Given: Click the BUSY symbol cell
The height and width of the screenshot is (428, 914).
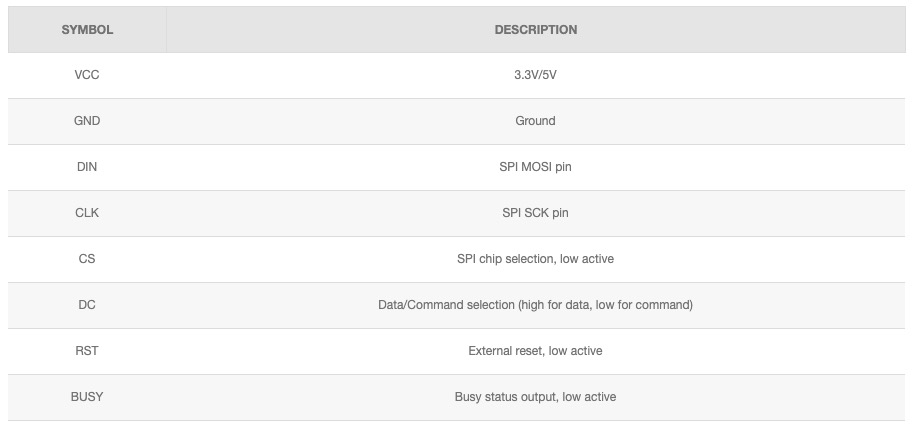Looking at the screenshot, I should [x=87, y=397].
